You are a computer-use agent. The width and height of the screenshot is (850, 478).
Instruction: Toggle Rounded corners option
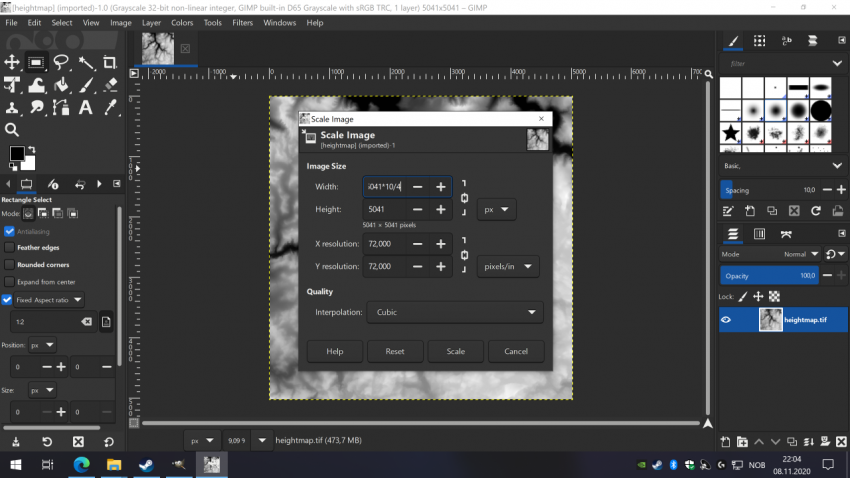[x=9, y=265]
